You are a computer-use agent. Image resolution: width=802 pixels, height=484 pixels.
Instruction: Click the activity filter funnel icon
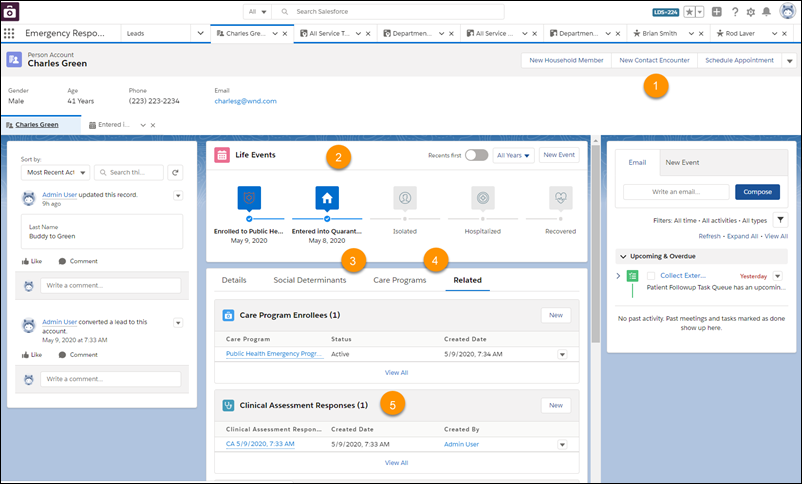pyautogui.click(x=780, y=220)
